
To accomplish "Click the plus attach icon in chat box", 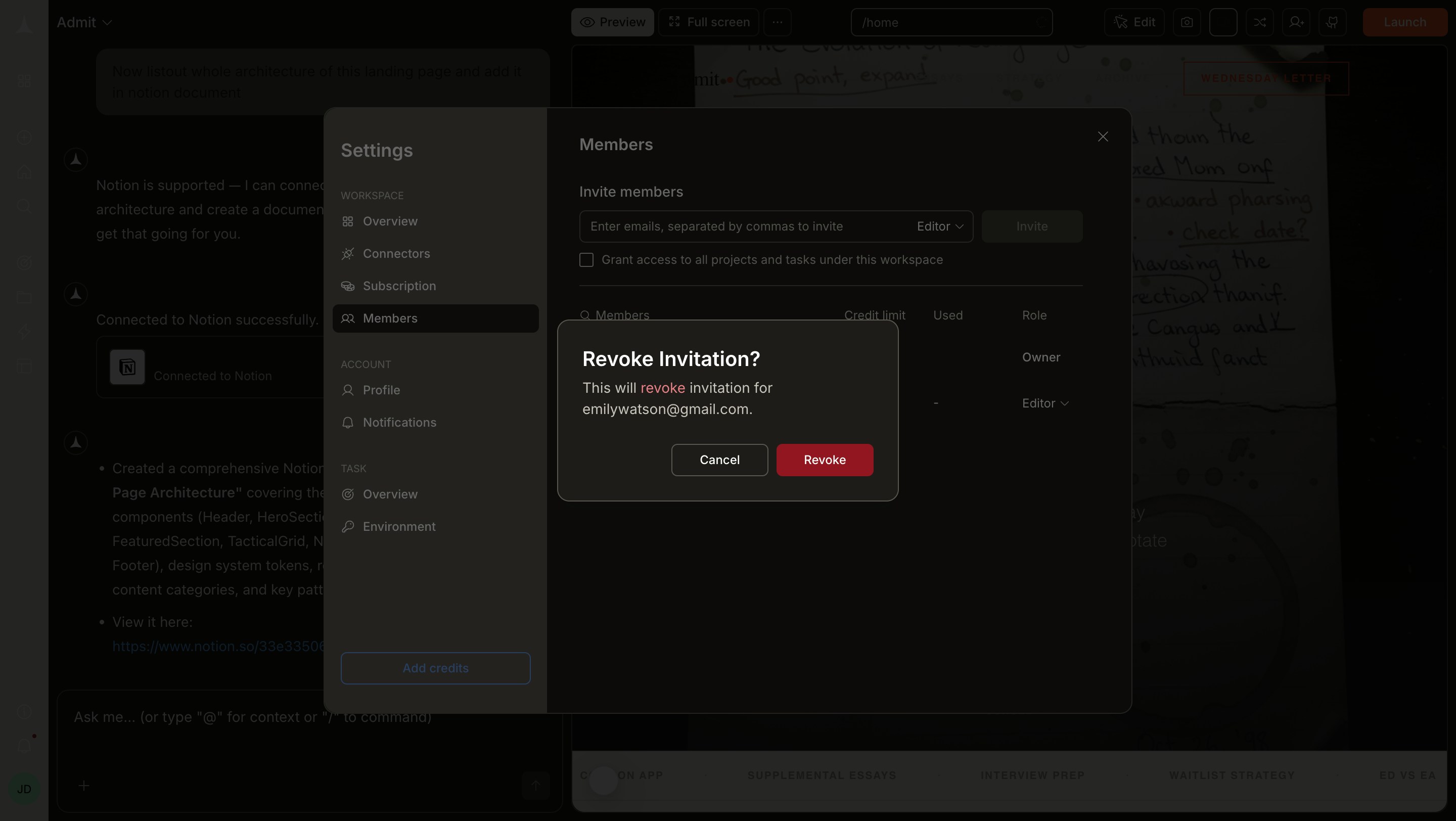I will pyautogui.click(x=83, y=786).
